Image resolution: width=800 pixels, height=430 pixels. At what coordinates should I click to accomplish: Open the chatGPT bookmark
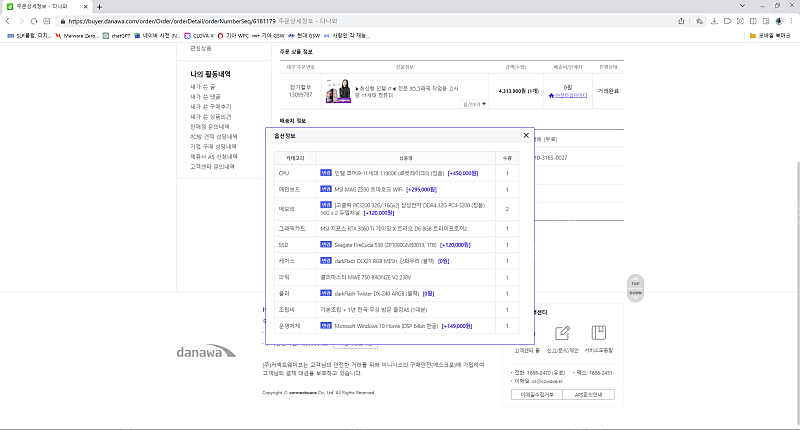click(x=116, y=36)
